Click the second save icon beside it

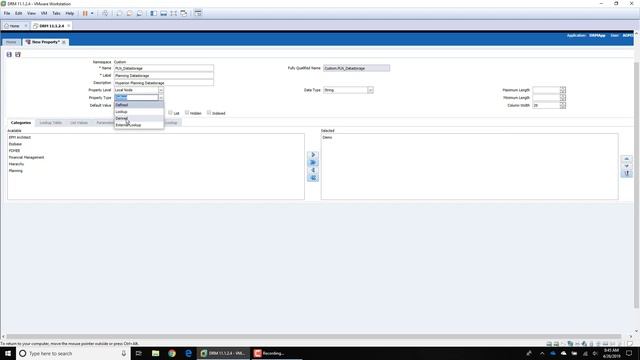(x=18, y=54)
